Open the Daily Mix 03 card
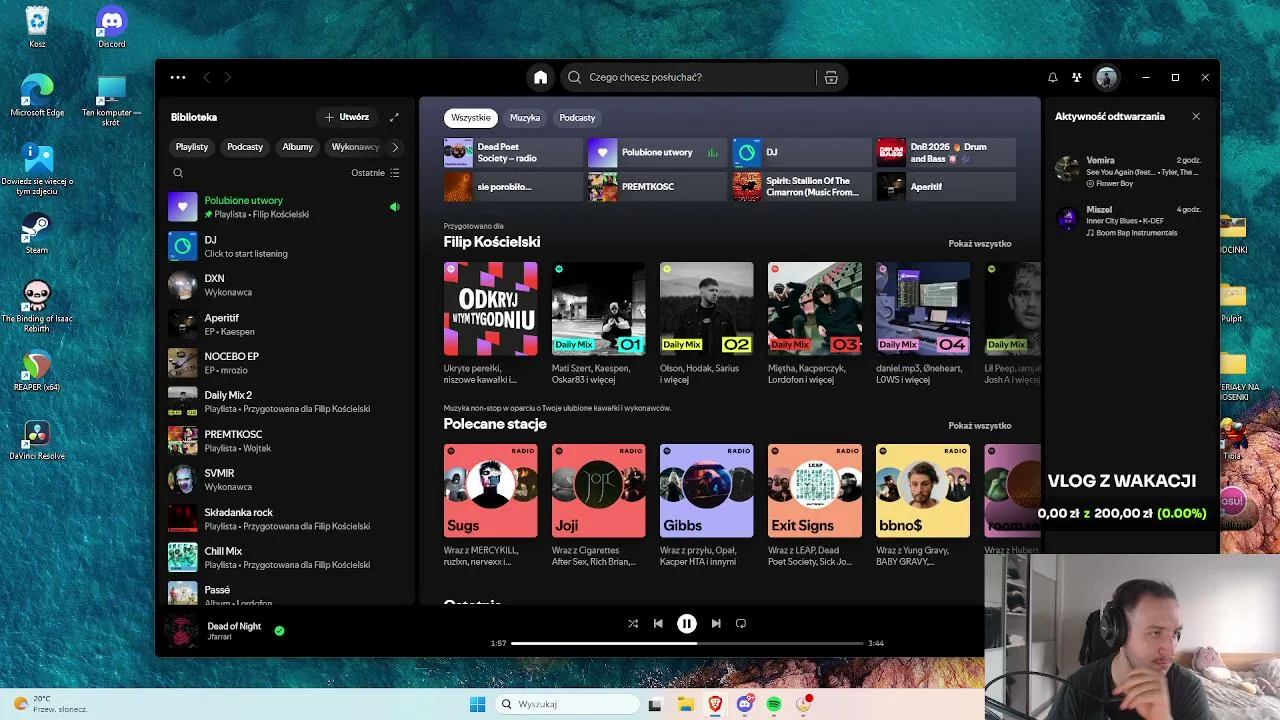This screenshot has width=1280, height=720. point(815,323)
